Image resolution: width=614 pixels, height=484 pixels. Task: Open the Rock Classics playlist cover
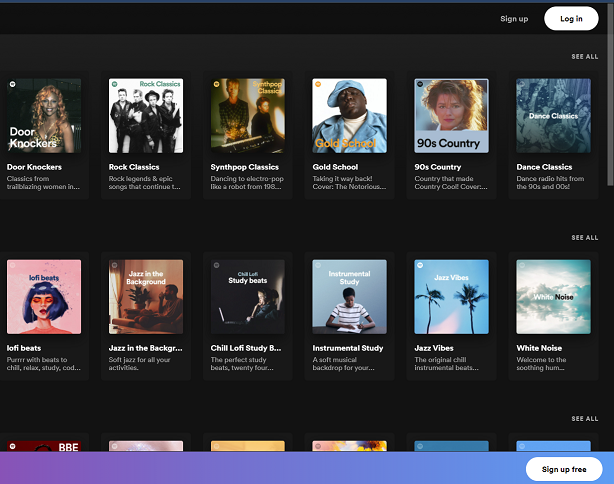[x=146, y=115]
